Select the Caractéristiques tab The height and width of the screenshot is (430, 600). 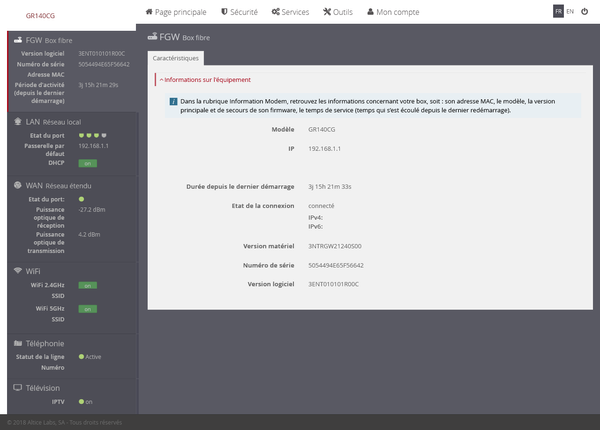click(176, 59)
